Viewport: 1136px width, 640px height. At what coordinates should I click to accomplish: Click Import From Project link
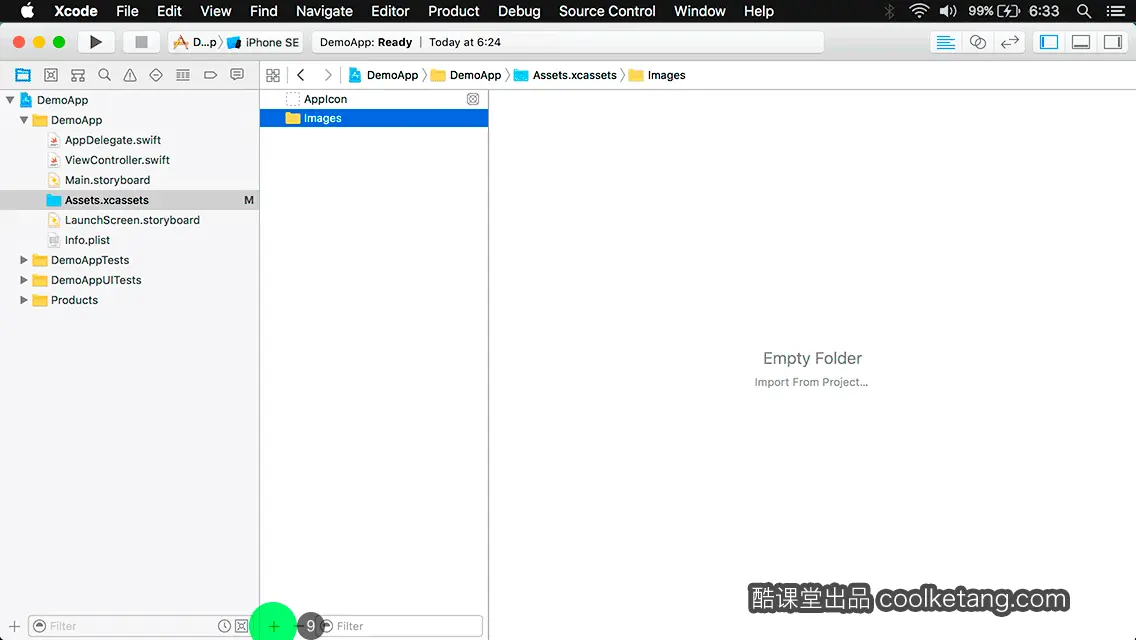coord(811,382)
